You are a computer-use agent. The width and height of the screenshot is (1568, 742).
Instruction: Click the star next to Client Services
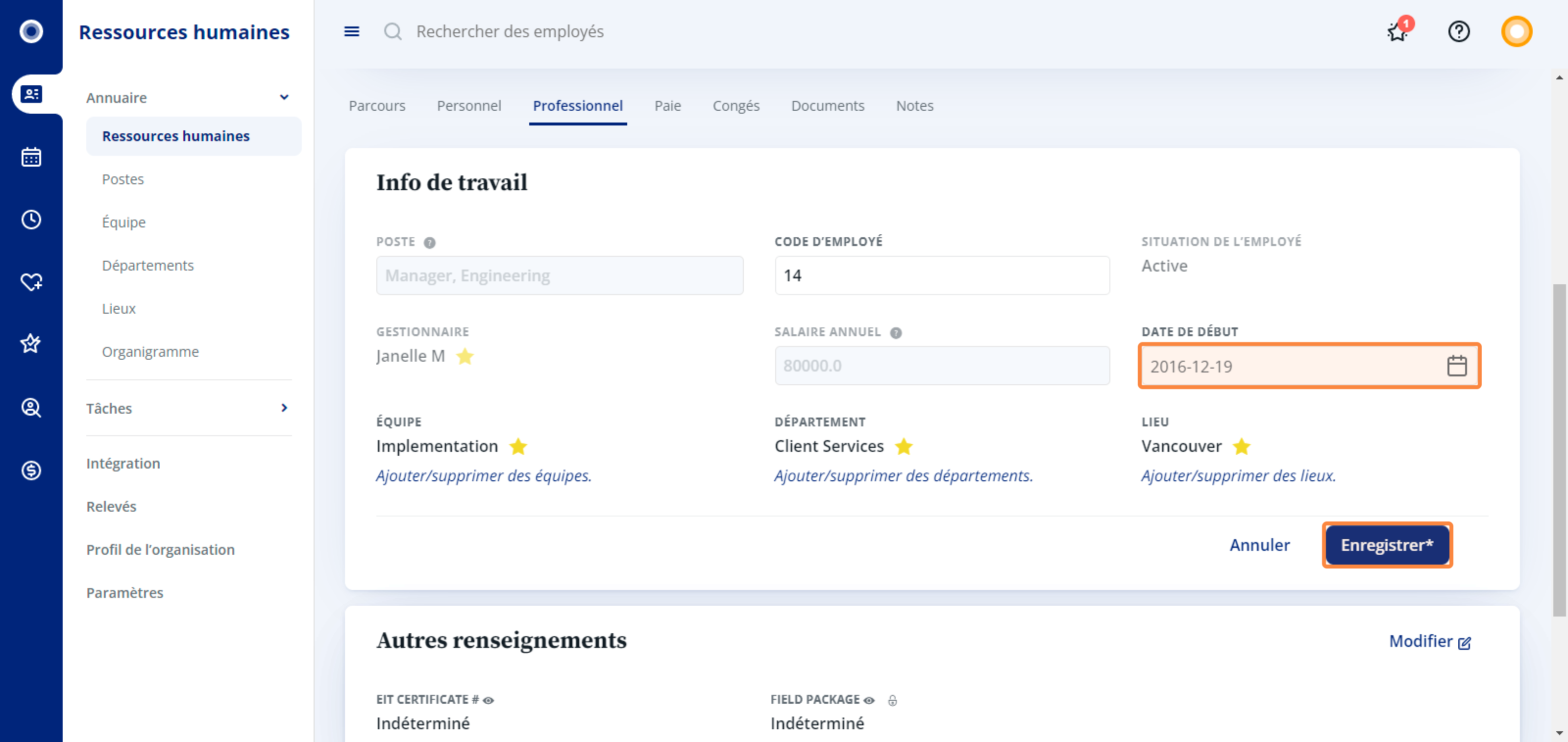click(904, 446)
